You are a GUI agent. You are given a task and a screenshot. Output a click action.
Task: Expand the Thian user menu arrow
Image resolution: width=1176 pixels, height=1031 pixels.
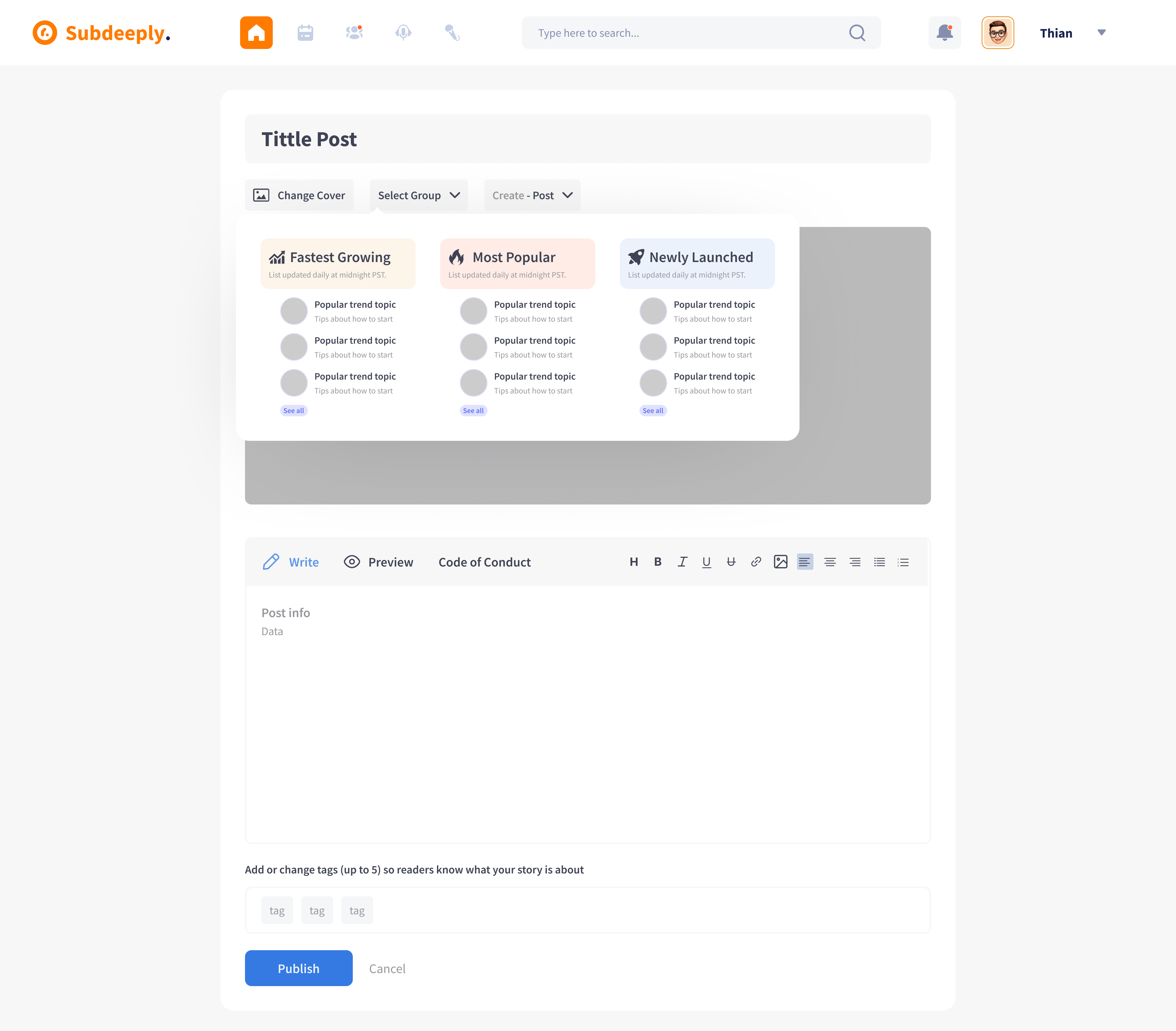[1101, 33]
